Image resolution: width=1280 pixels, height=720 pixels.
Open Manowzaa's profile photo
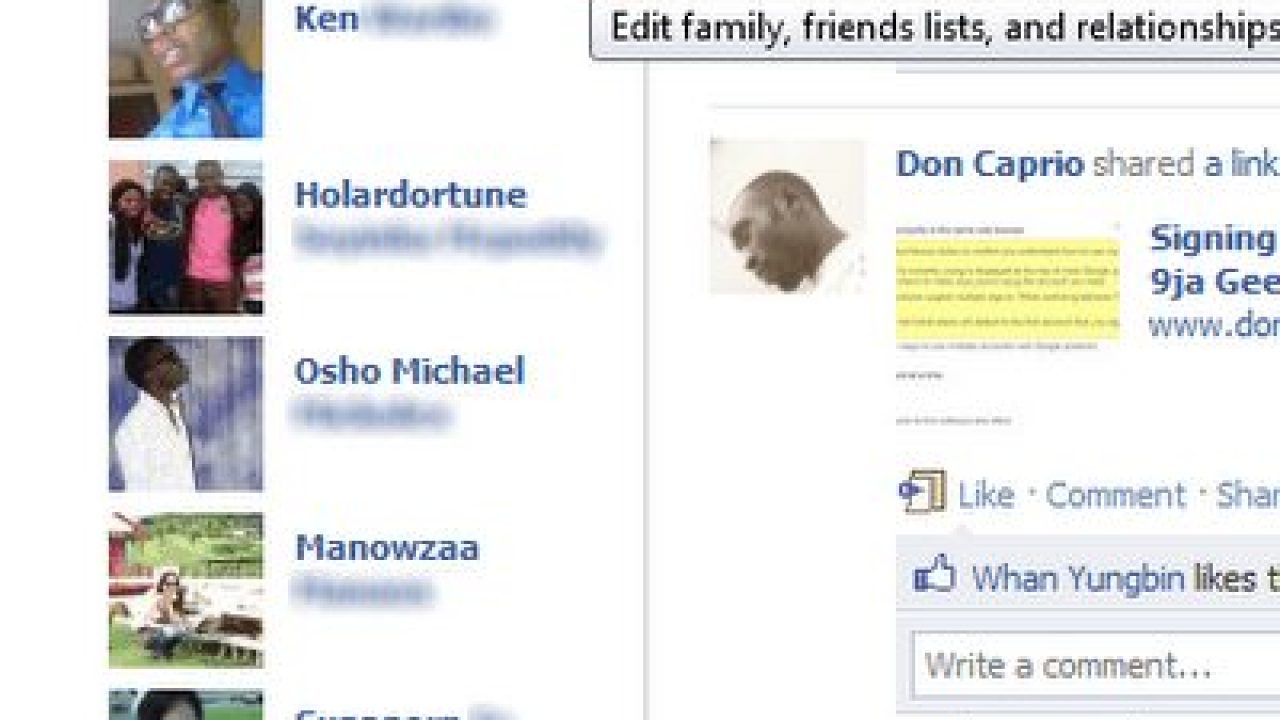point(186,590)
